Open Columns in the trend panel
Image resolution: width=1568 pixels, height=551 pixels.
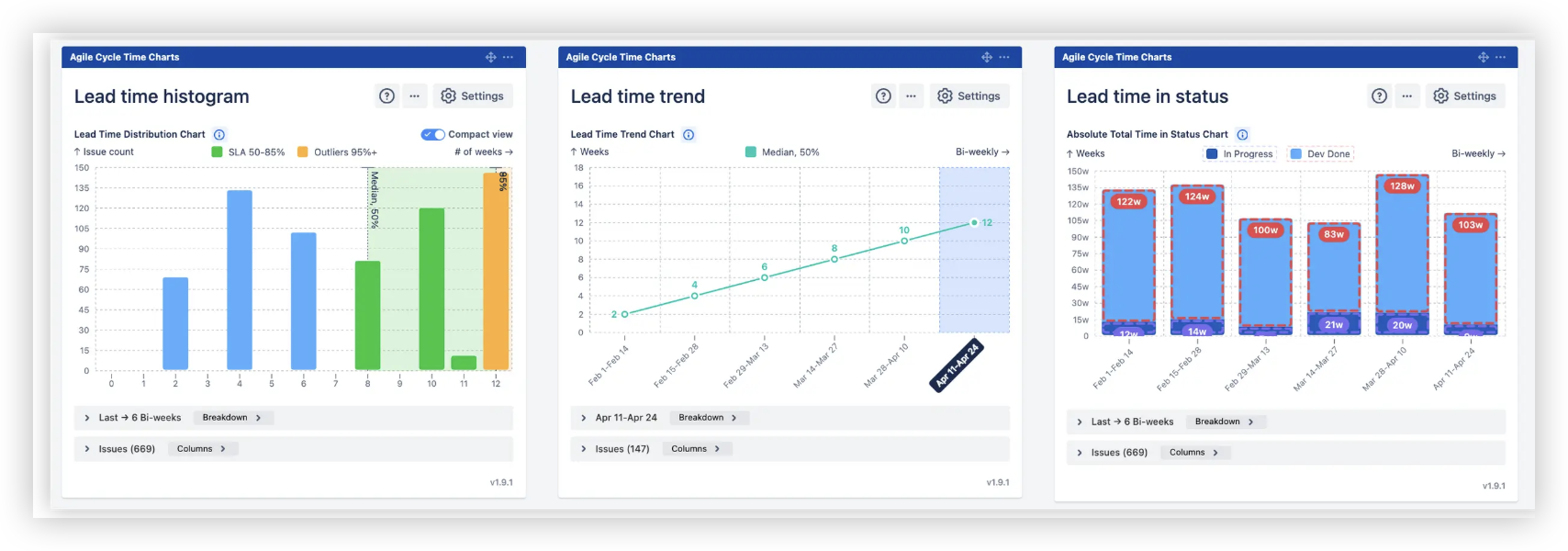696,449
